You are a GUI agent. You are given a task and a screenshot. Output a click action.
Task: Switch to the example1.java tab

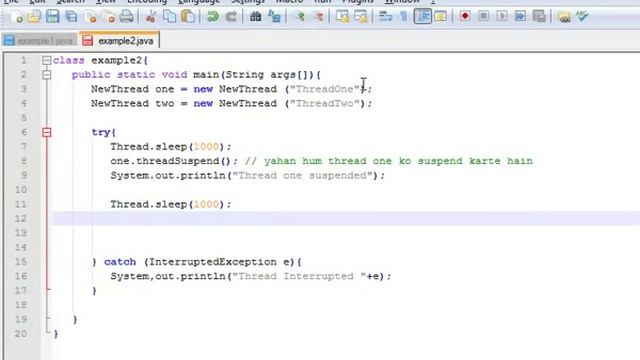(x=39, y=41)
